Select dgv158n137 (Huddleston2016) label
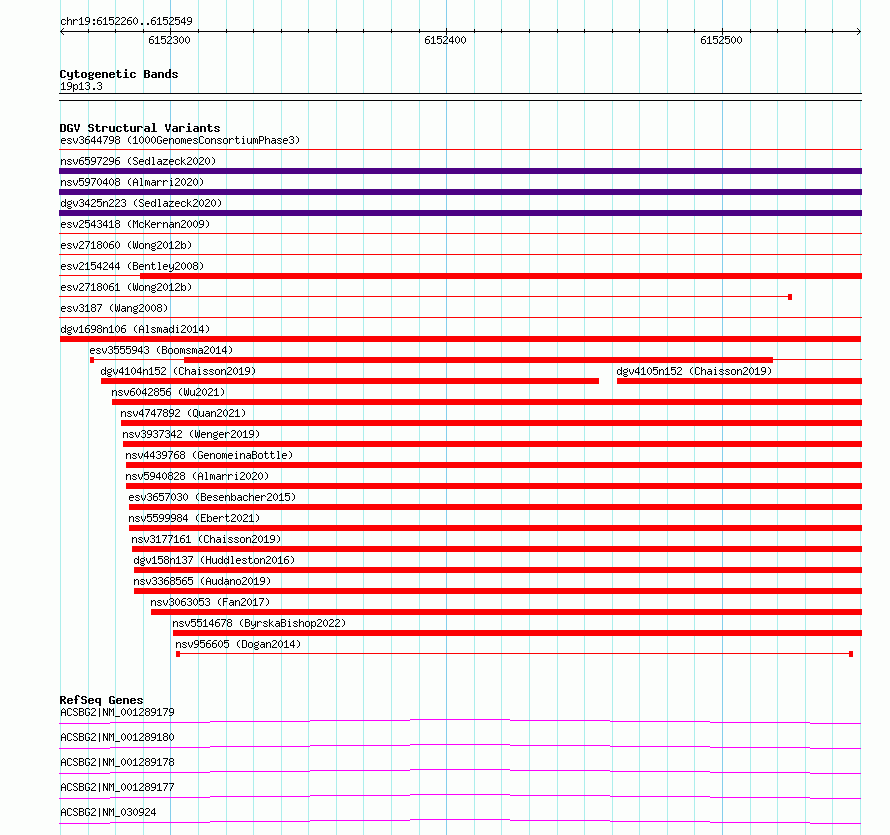This screenshot has height=835, width=890. (214, 560)
